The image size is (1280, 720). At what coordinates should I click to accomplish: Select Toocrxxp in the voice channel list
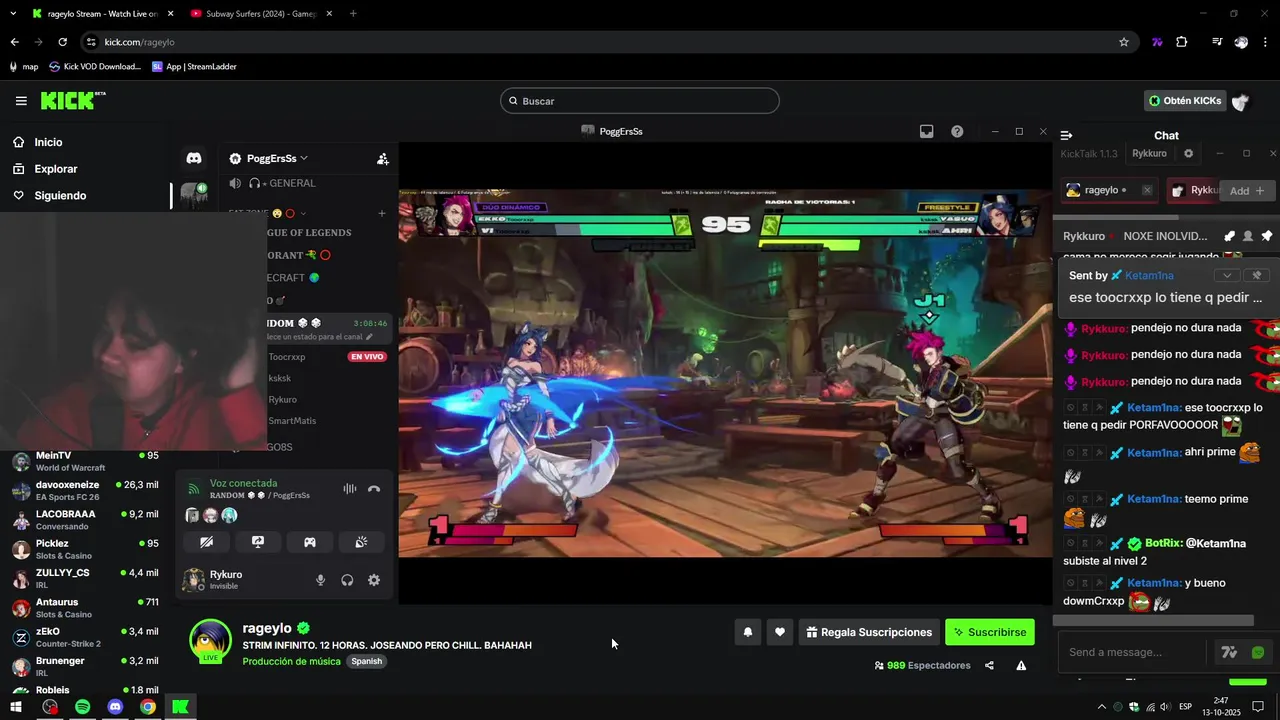(287, 357)
